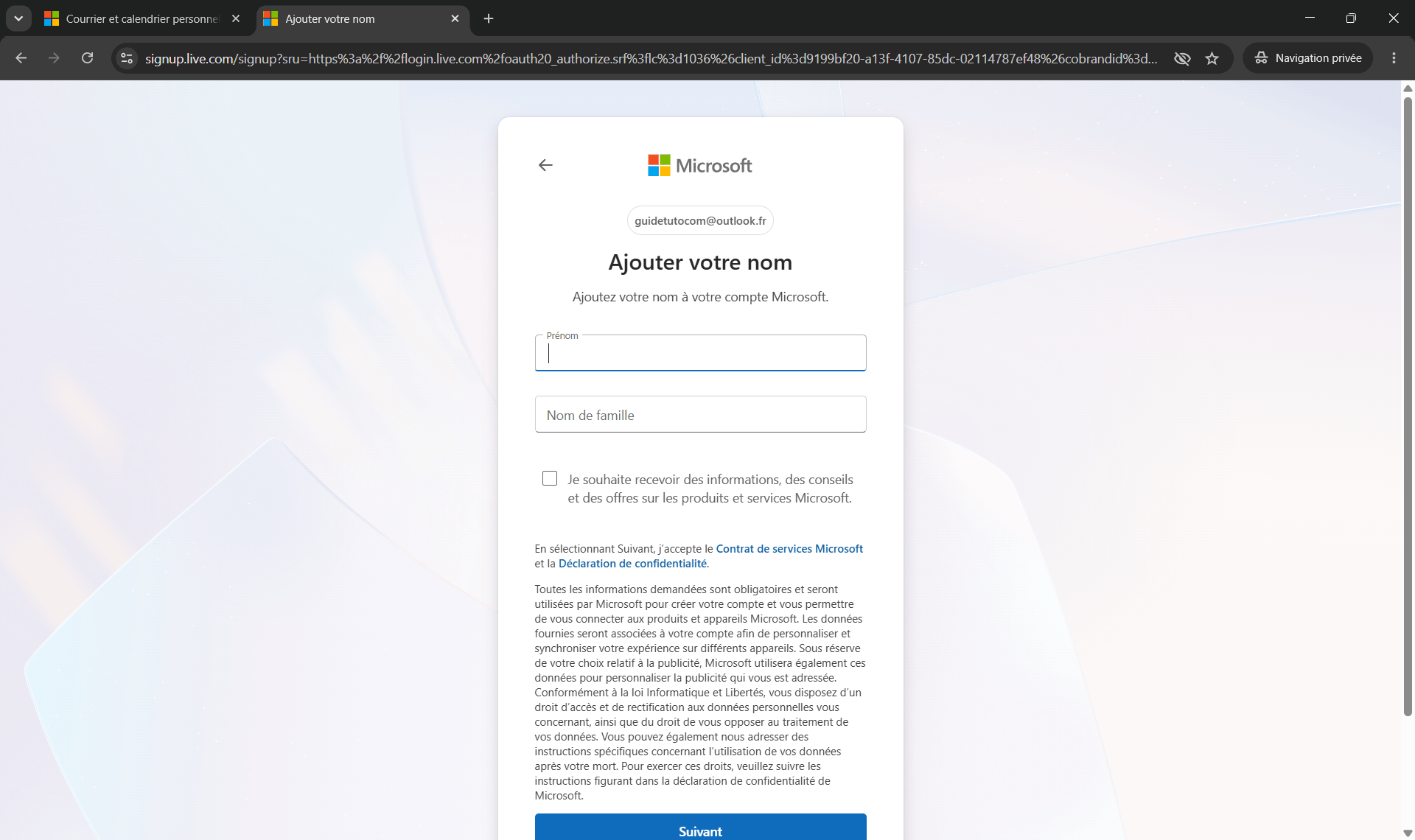The width and height of the screenshot is (1415, 840).
Task: Click 'Ajoutez votre nom à votre compte Microsoft.' text
Action: click(x=700, y=297)
